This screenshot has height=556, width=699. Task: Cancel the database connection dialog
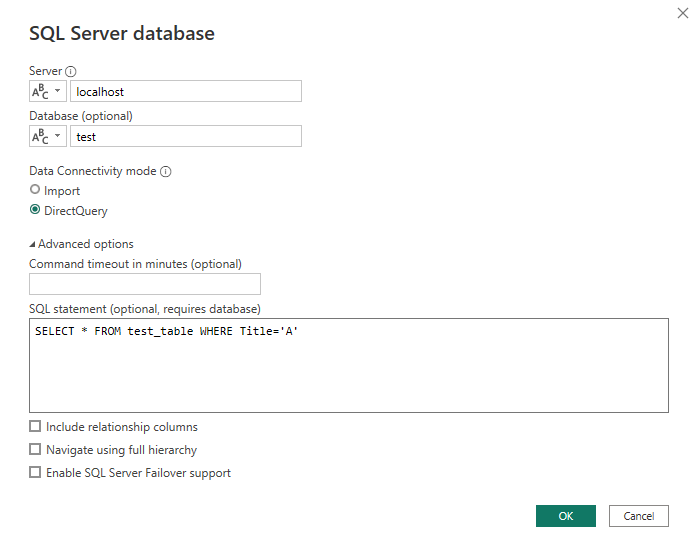638,516
